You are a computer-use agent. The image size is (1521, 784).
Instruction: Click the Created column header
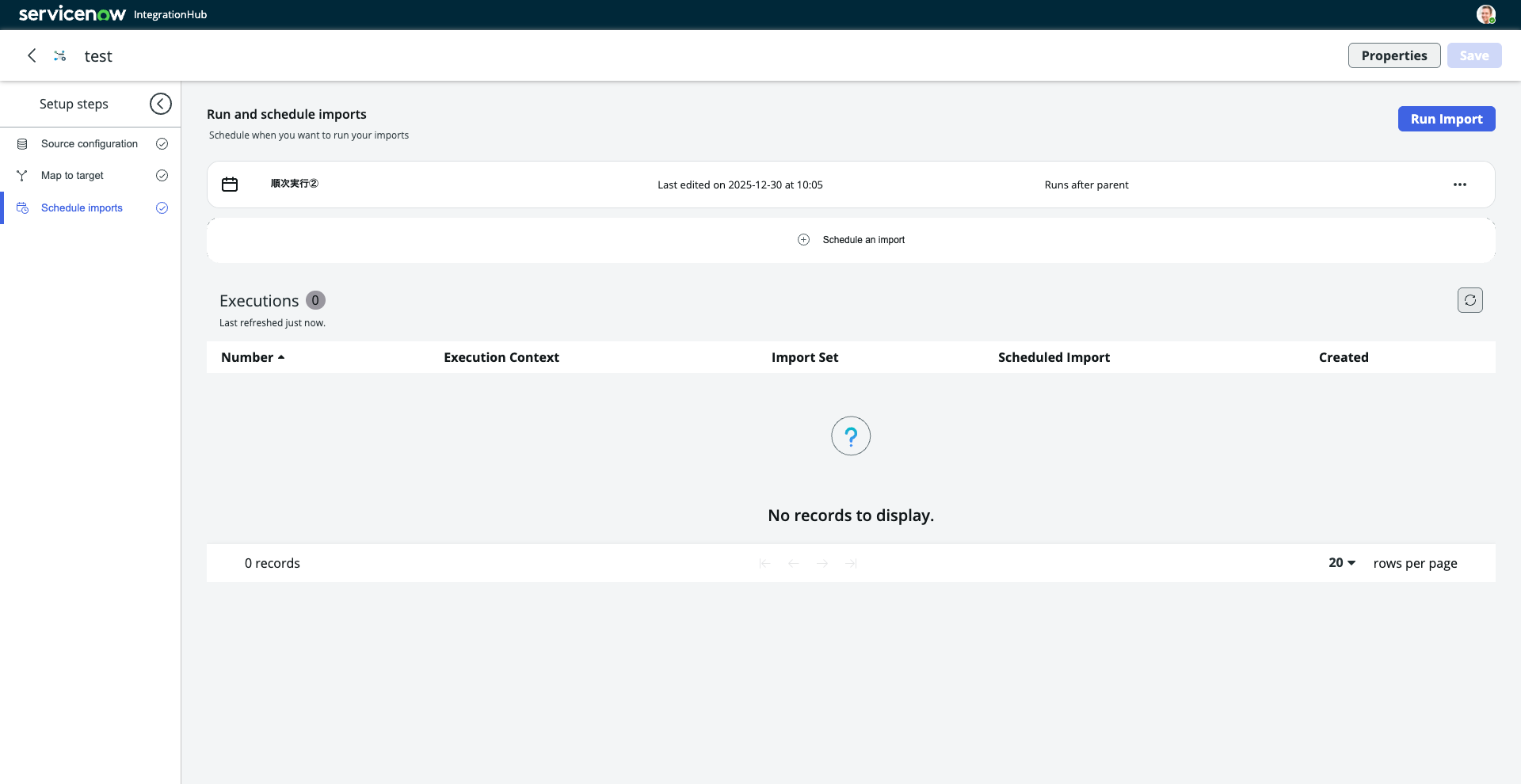click(1344, 357)
